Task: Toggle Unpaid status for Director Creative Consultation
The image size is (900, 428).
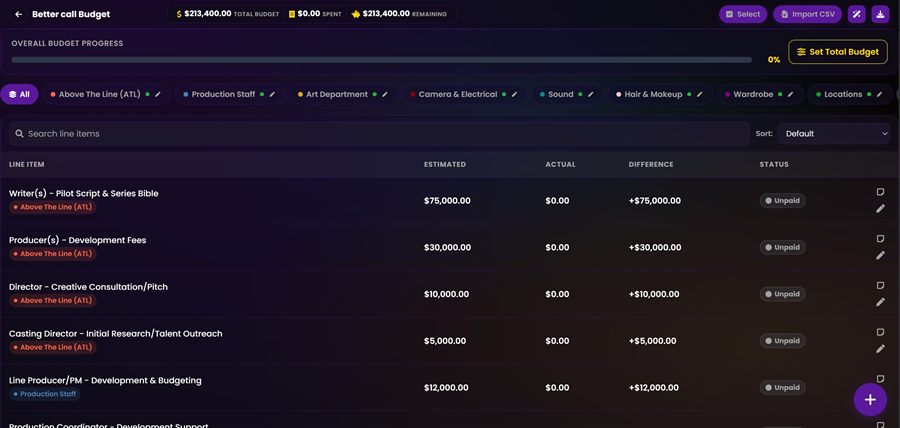Action: tap(782, 294)
